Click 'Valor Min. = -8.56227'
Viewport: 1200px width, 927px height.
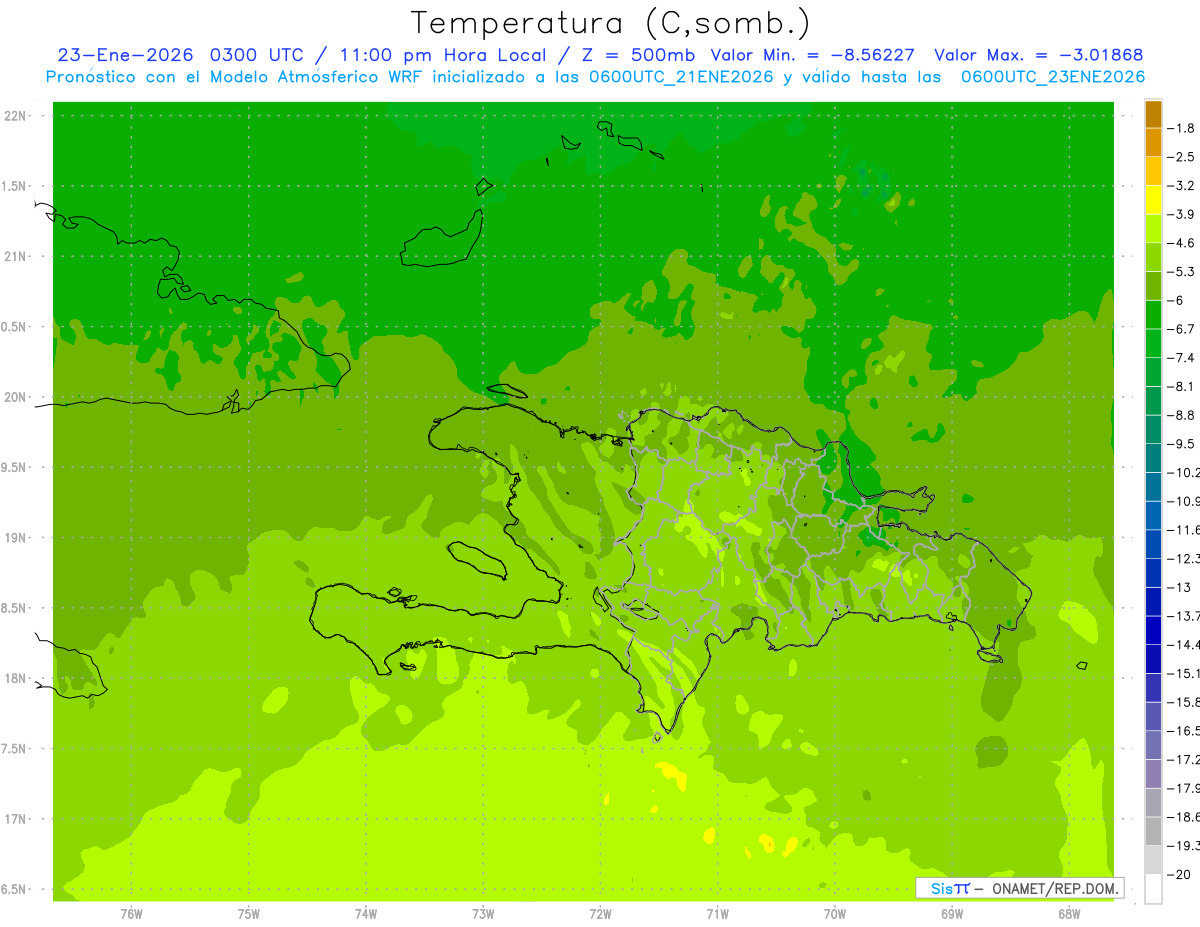pyautogui.click(x=812, y=55)
